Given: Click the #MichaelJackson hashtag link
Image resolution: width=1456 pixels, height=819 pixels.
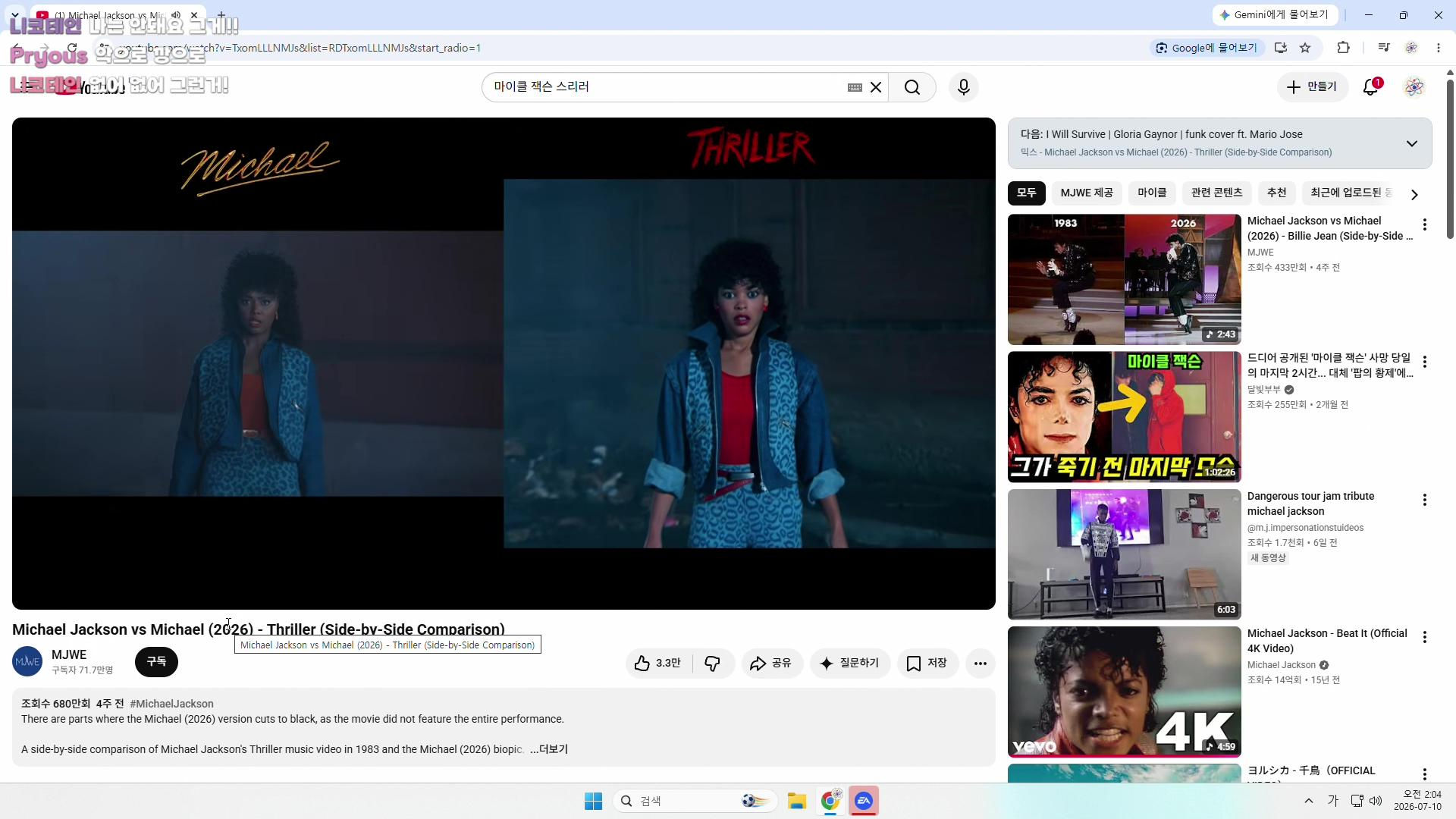Looking at the screenshot, I should coord(171,704).
